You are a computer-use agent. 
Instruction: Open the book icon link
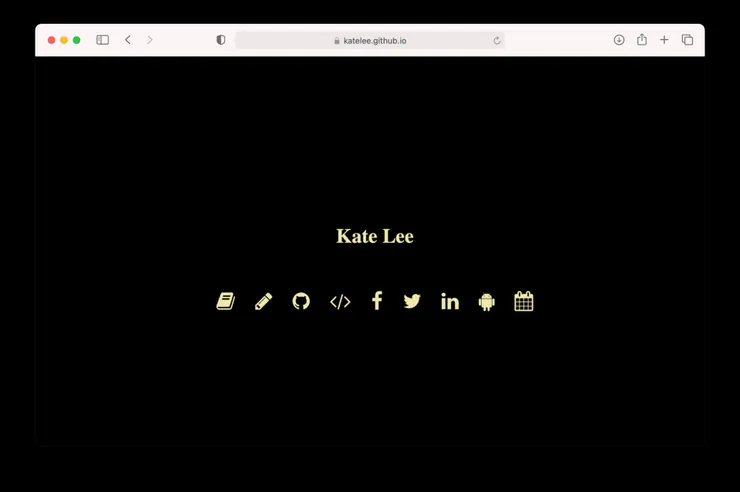tap(226, 301)
